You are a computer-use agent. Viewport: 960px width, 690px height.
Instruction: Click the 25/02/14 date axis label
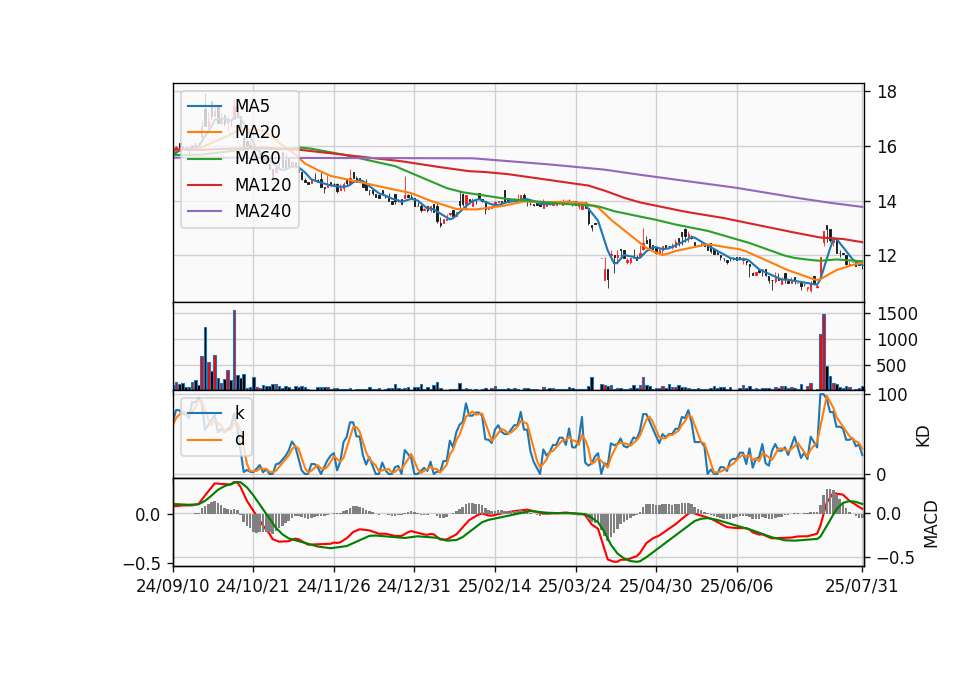(x=495, y=586)
